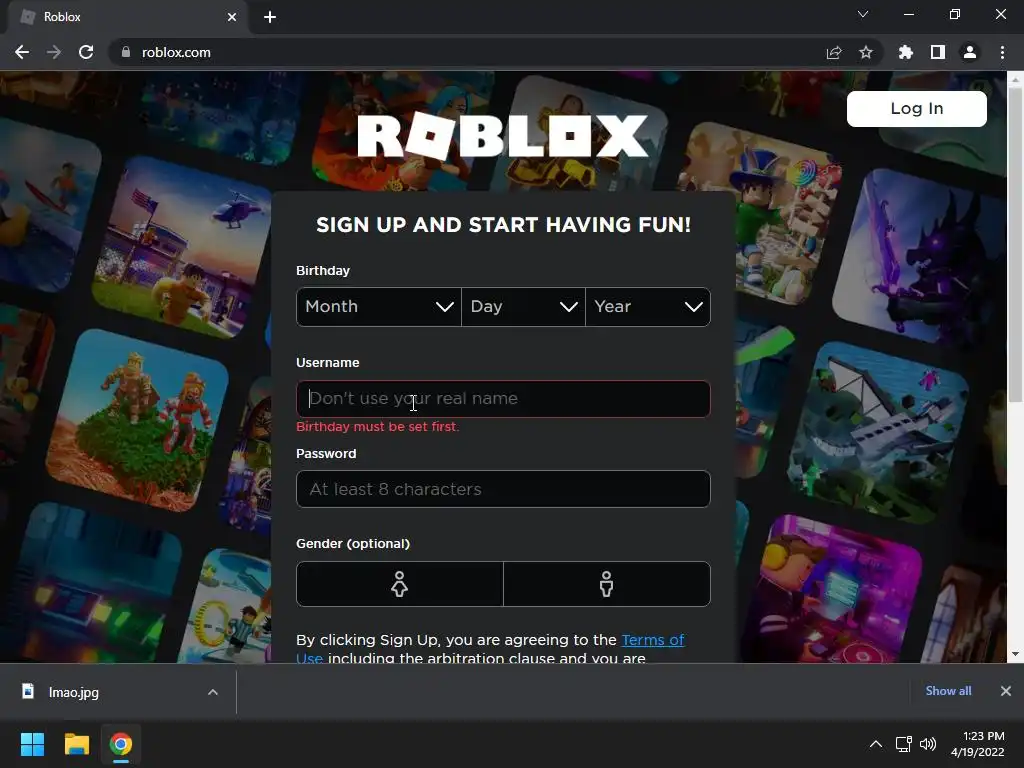Open the Windows Start menu
The height and width of the screenshot is (768, 1024).
[32, 744]
